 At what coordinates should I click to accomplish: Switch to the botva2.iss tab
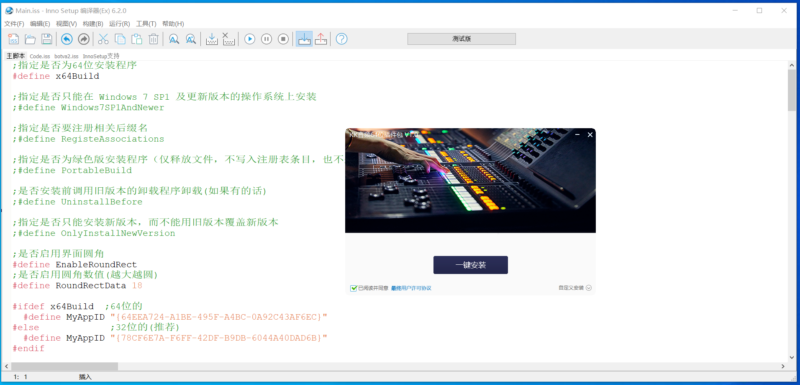click(66, 56)
